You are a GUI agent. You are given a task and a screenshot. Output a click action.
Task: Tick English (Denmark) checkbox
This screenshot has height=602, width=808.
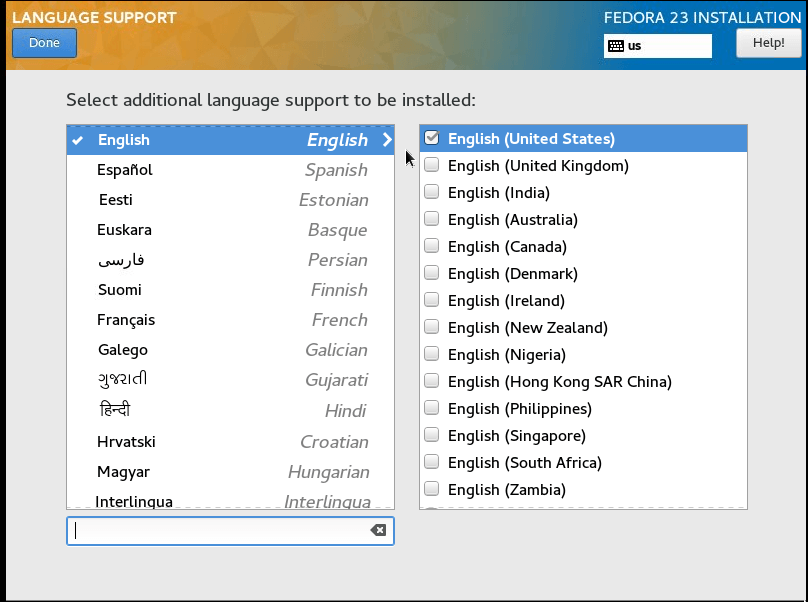[431, 273]
